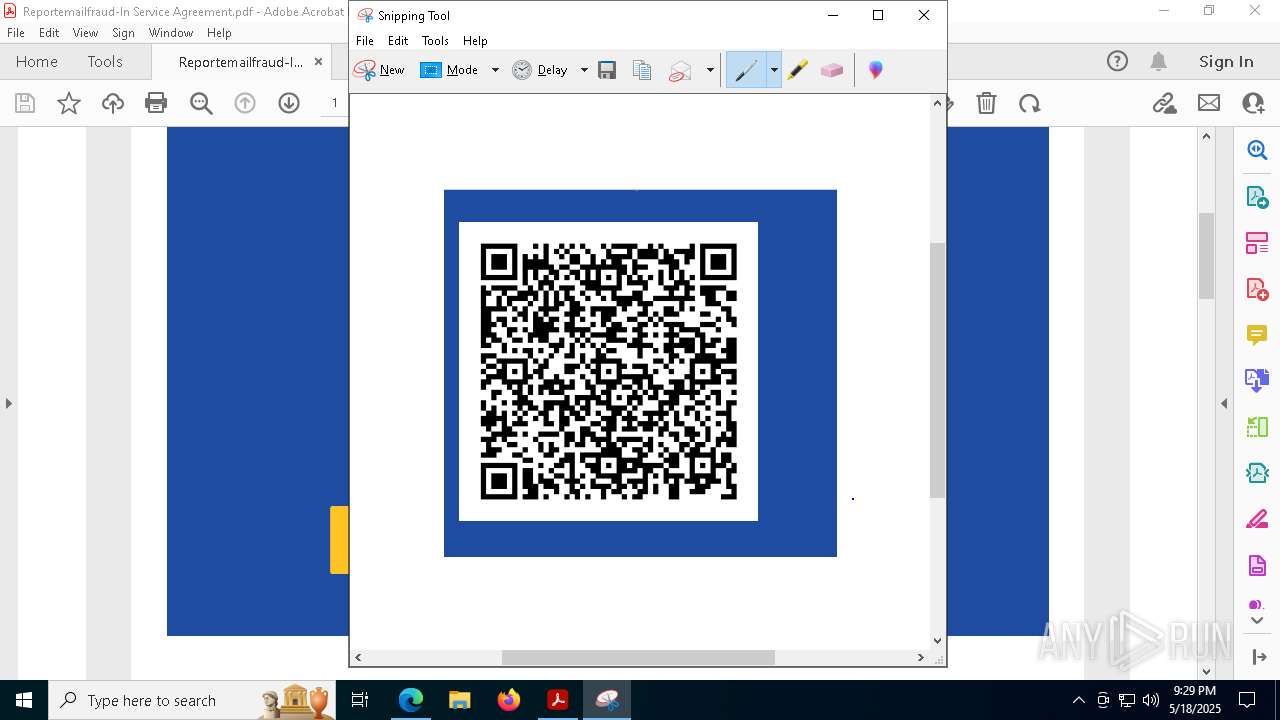
Task: Send the snip via email icon
Action: [x=681, y=70]
